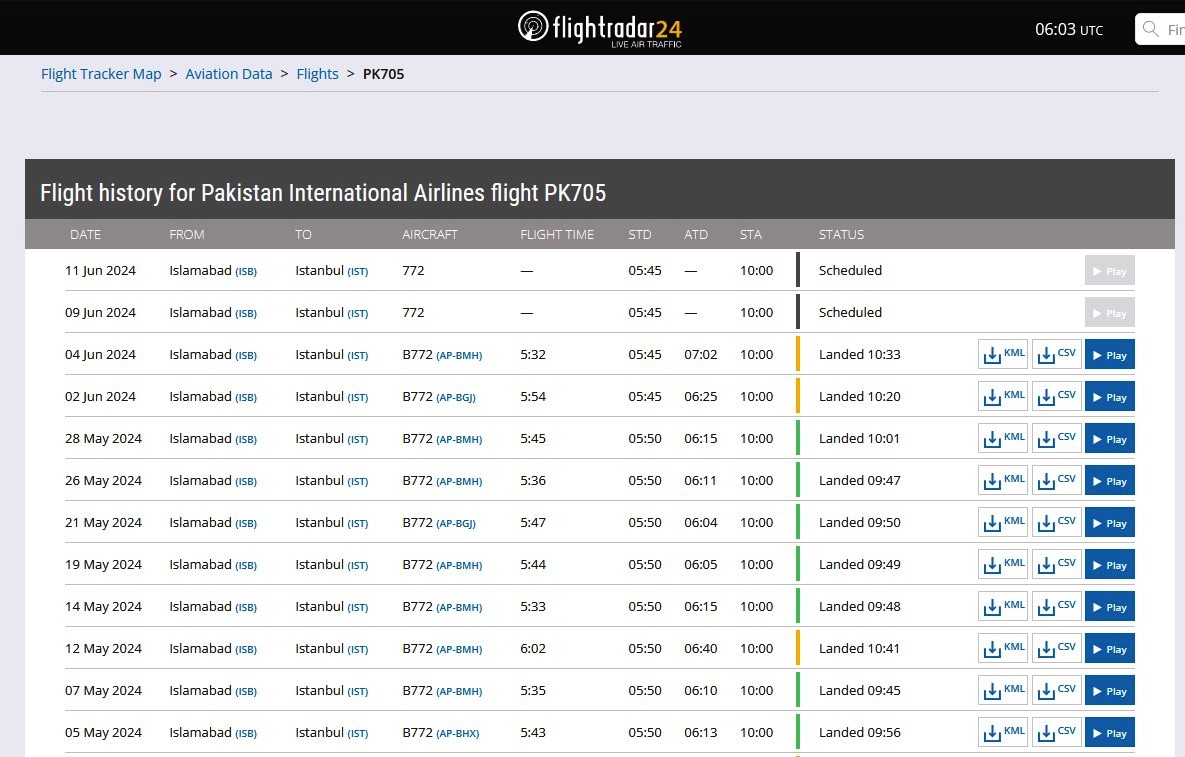The height and width of the screenshot is (757, 1185).
Task: Click the Flightradar24 logo
Action: point(600,29)
